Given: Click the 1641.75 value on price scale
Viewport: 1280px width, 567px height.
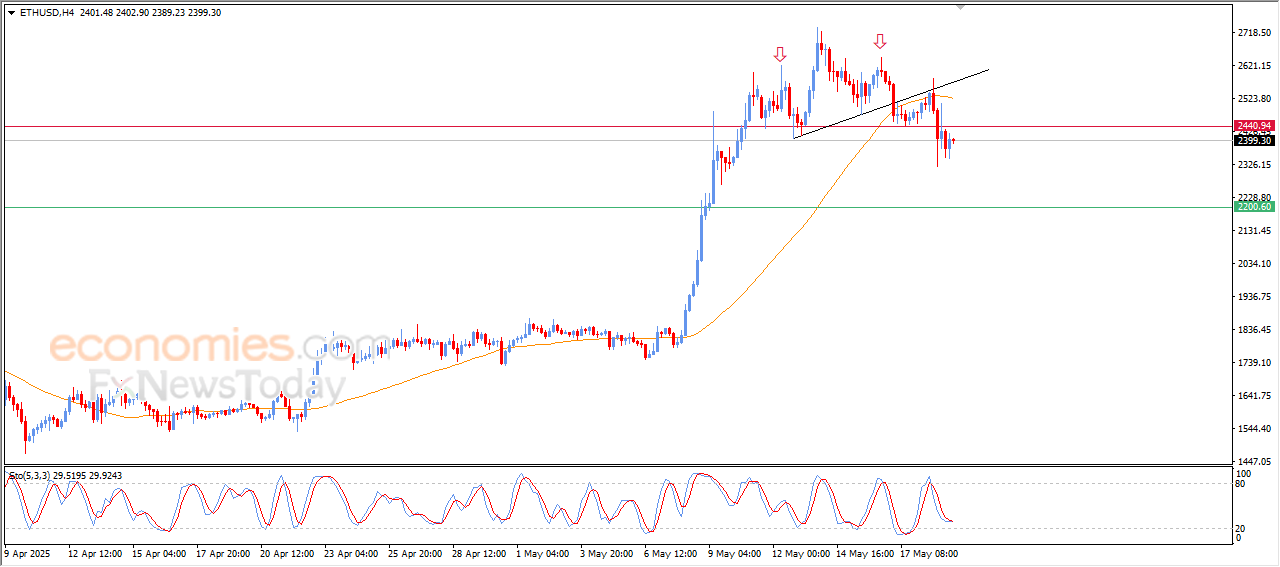Looking at the screenshot, I should point(1254,396).
